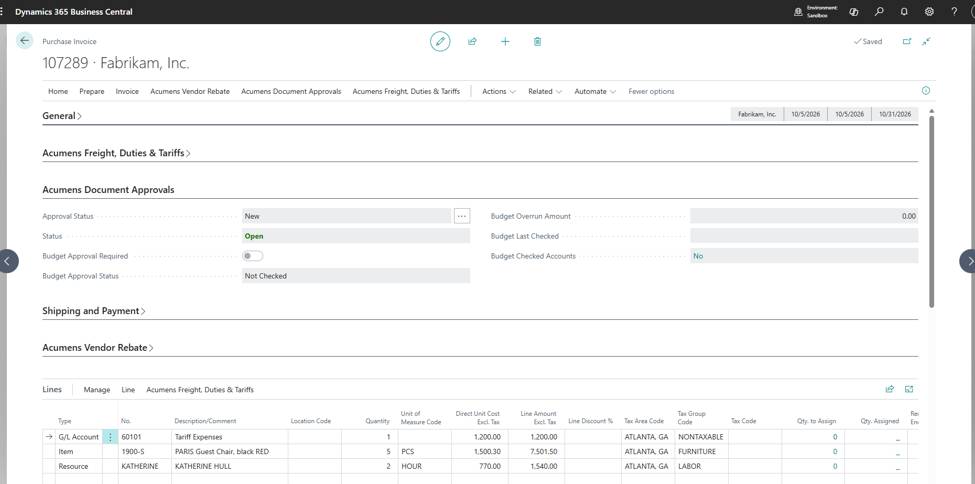Share the purchase invoice via share icon
Viewport: 975px width, 484px height.
tap(473, 42)
